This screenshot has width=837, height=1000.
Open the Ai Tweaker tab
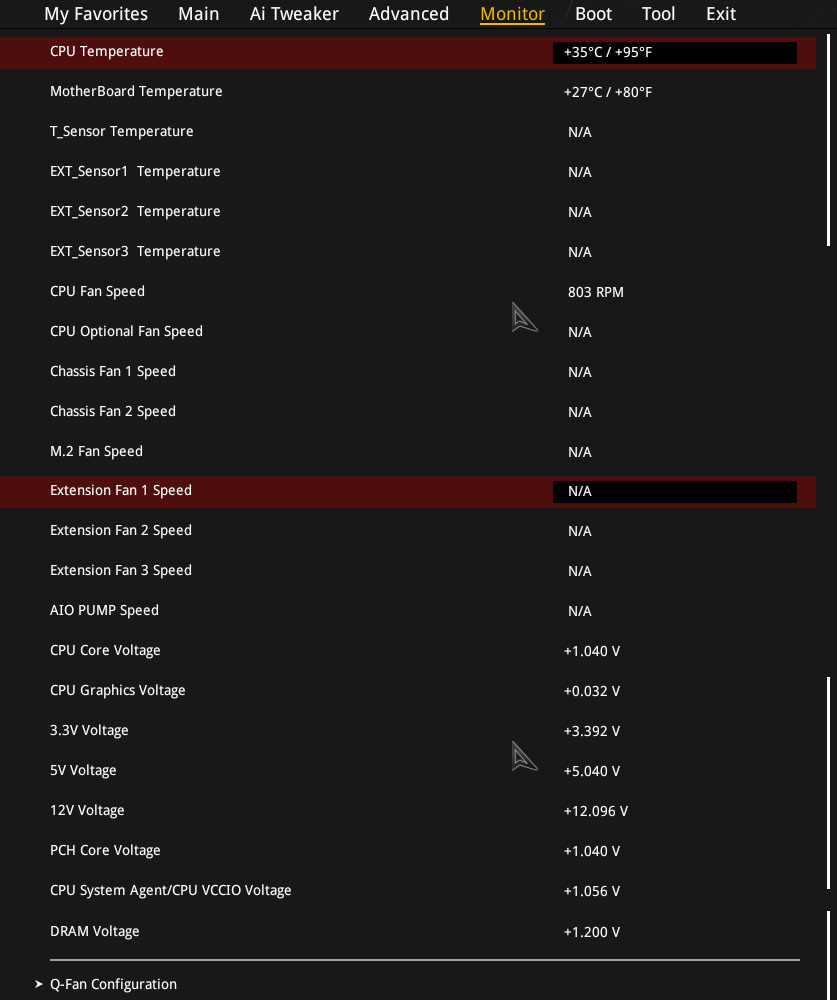294,14
